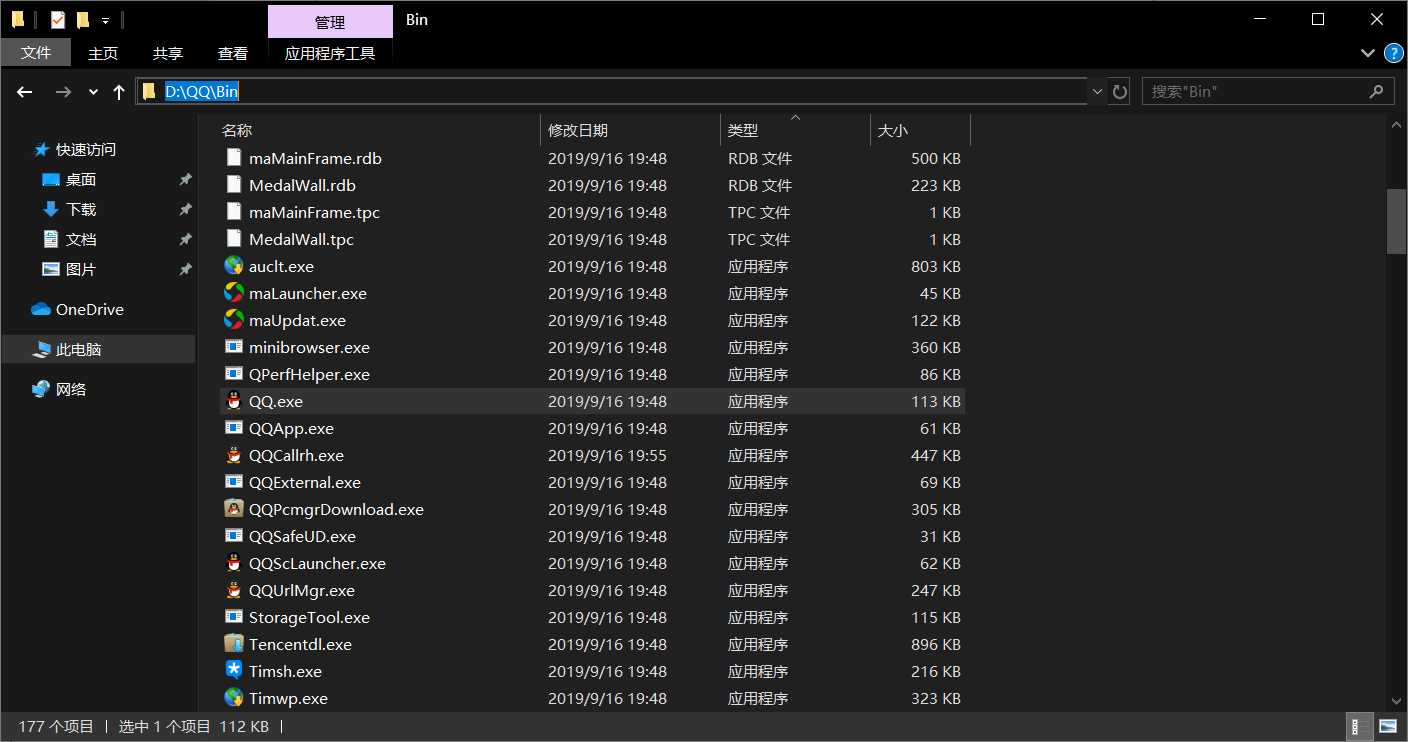Click the address bar path D:\QQ\Bin
This screenshot has height=742, width=1408.
202,92
